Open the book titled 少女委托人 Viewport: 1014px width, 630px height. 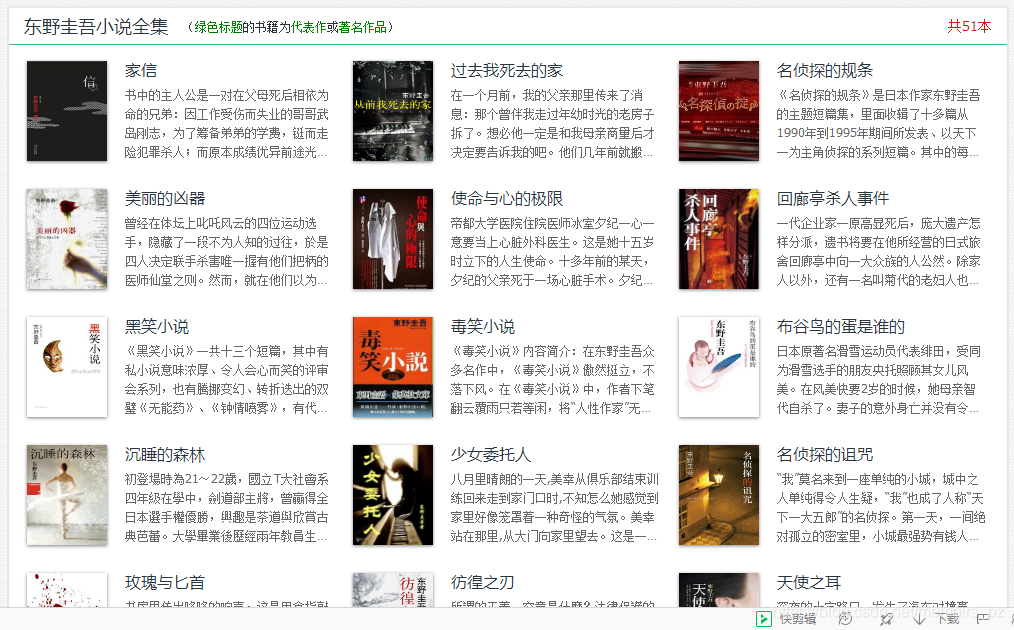[491, 455]
